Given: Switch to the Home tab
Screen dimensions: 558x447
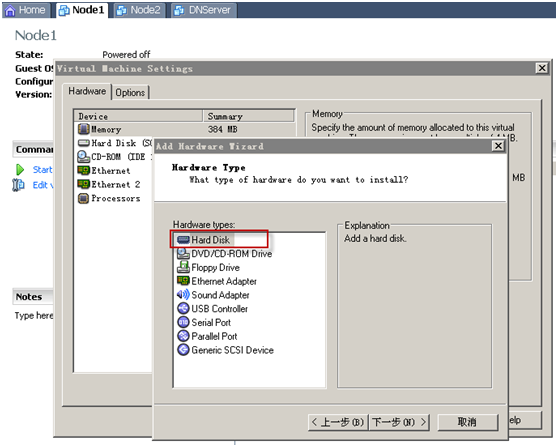Looking at the screenshot, I should point(26,10).
